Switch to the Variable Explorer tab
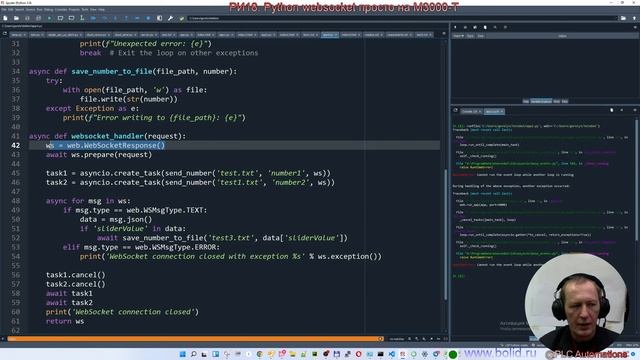This screenshot has width=640, height=360. point(541,101)
